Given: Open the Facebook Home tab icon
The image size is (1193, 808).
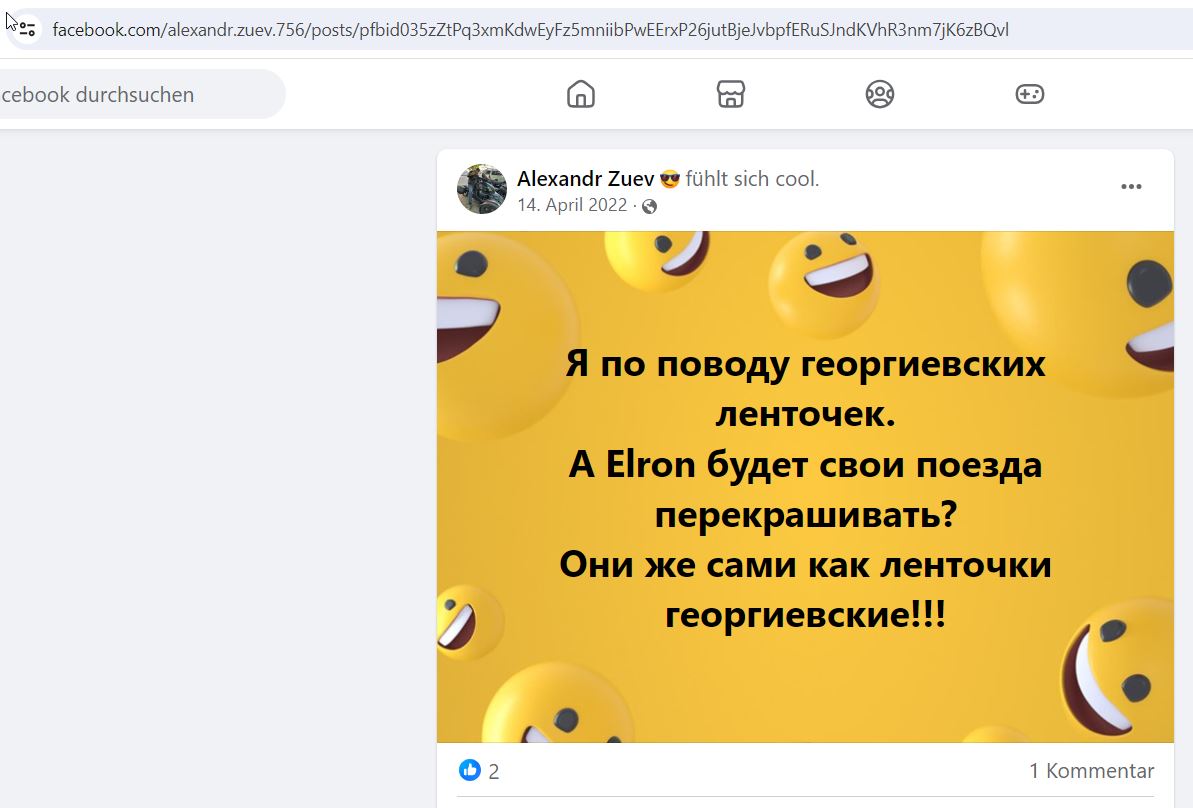Looking at the screenshot, I should [x=581, y=94].
